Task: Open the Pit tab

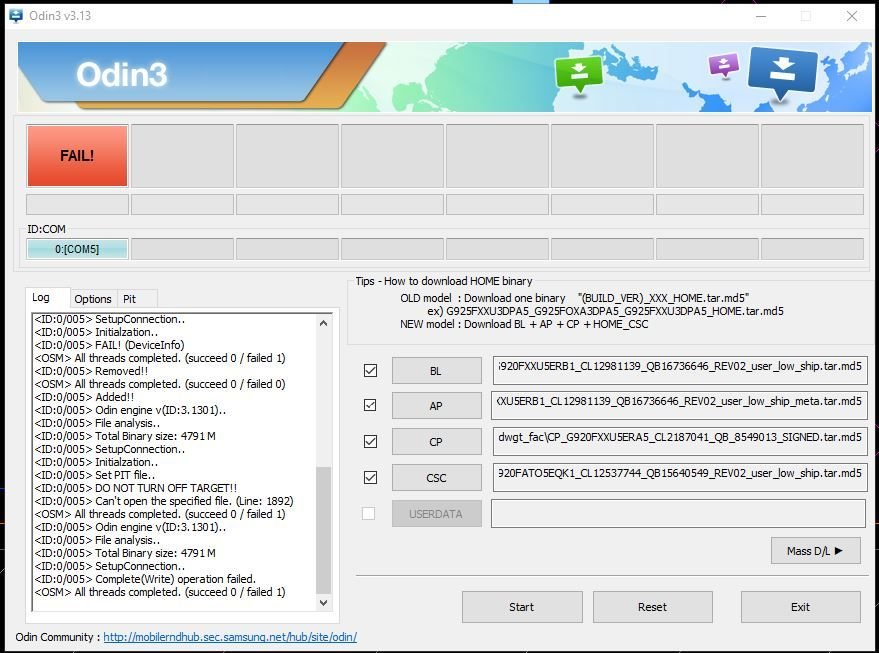Action: 129,299
